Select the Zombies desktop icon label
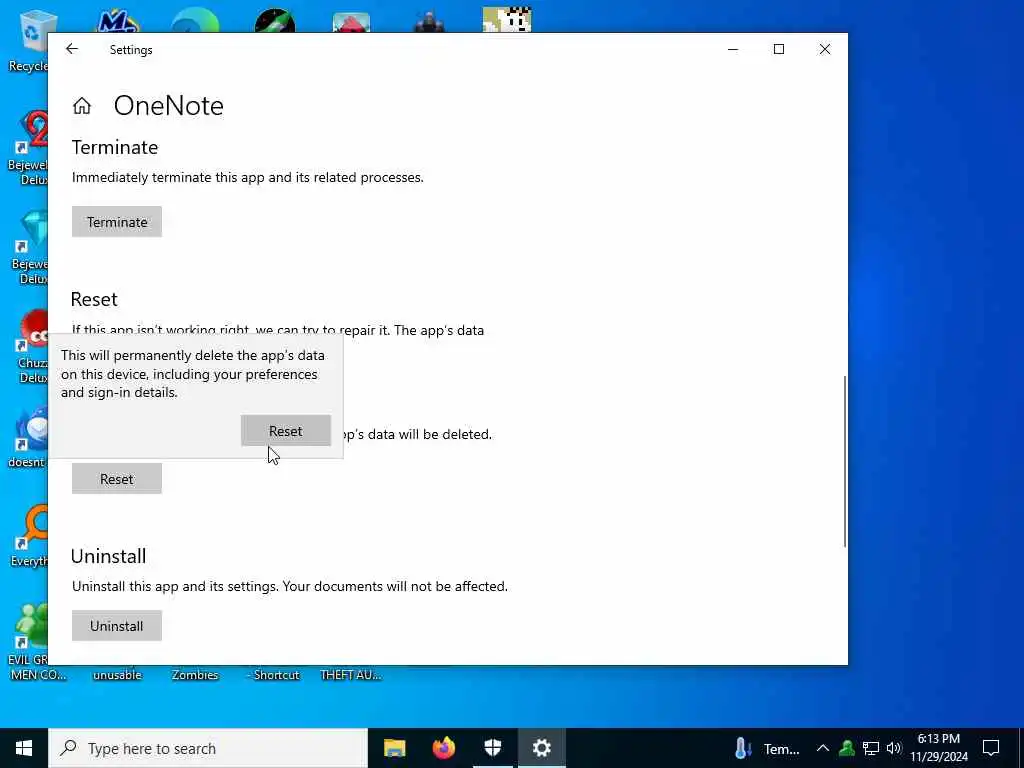The height and width of the screenshot is (768, 1024). click(x=195, y=675)
